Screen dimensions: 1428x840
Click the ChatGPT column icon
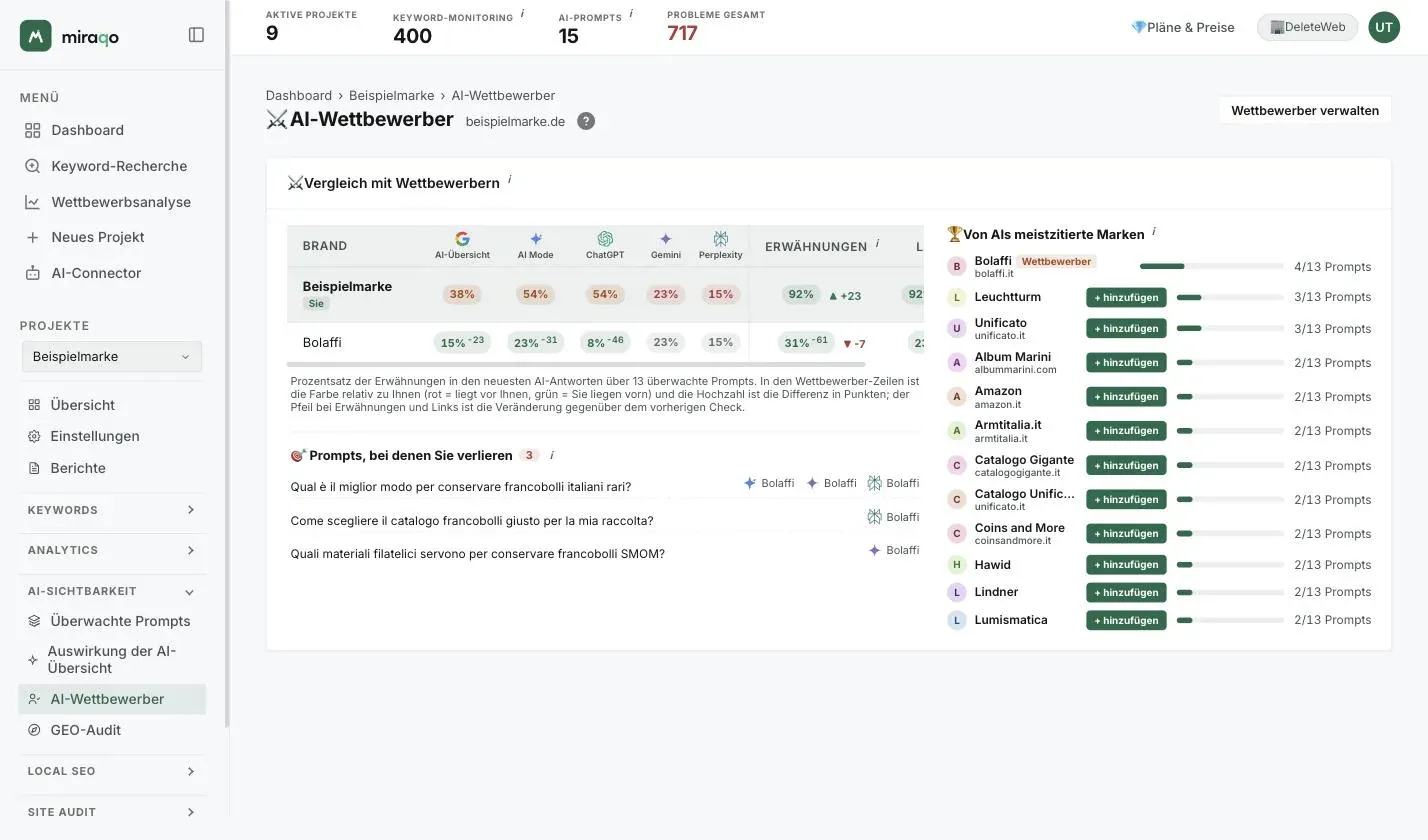[605, 239]
